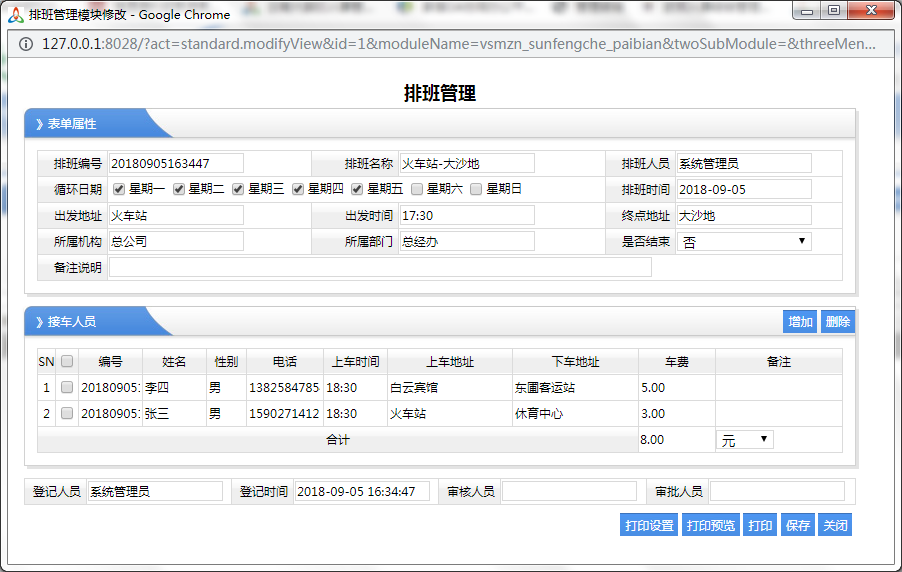Uncheck the 星期一 checkbox

pos(119,189)
